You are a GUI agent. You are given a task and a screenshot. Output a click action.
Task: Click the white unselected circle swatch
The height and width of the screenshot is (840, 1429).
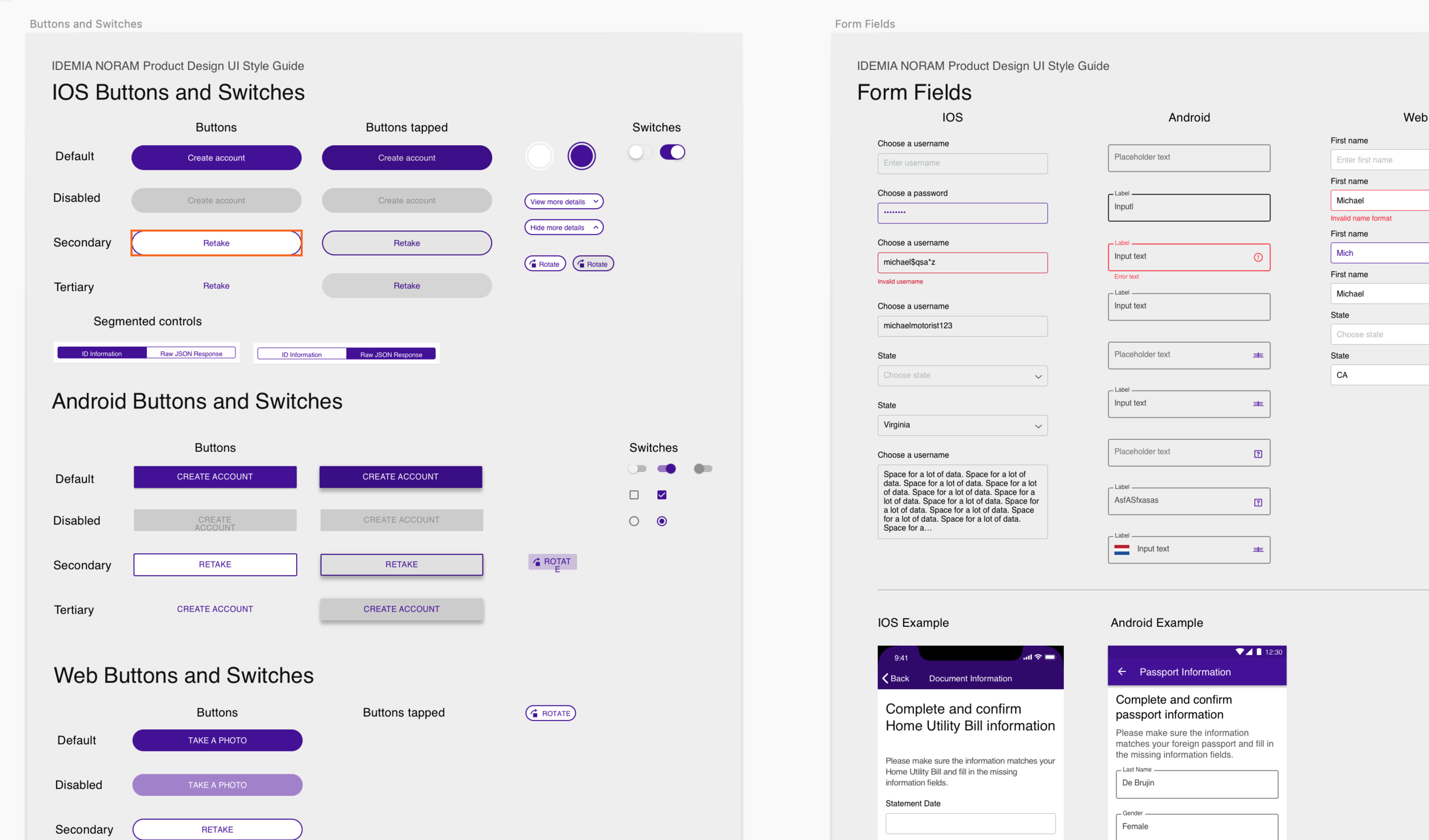[539, 156]
